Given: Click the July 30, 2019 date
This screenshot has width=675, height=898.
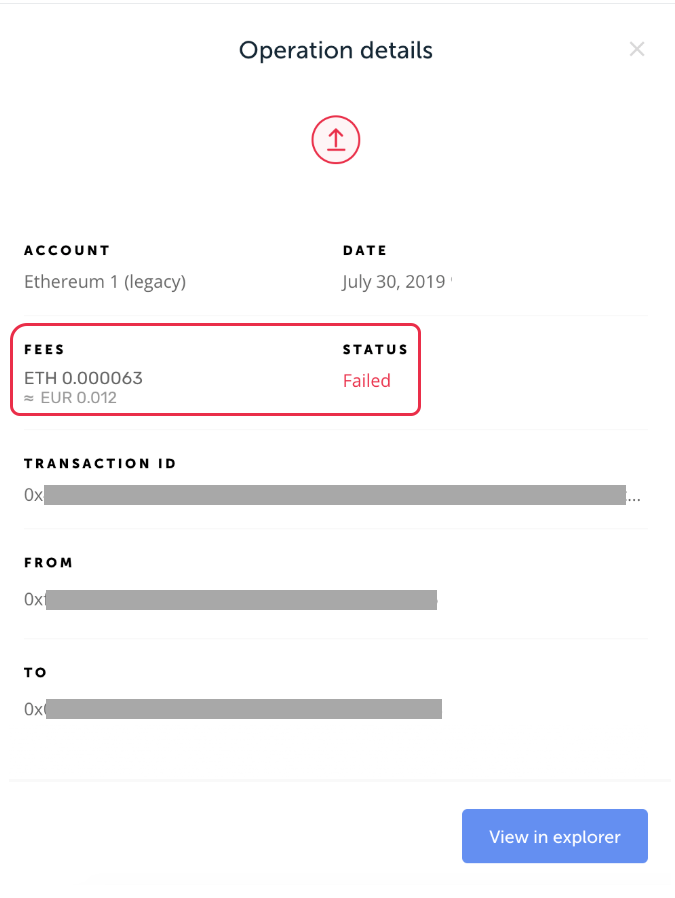Looking at the screenshot, I should (393, 282).
